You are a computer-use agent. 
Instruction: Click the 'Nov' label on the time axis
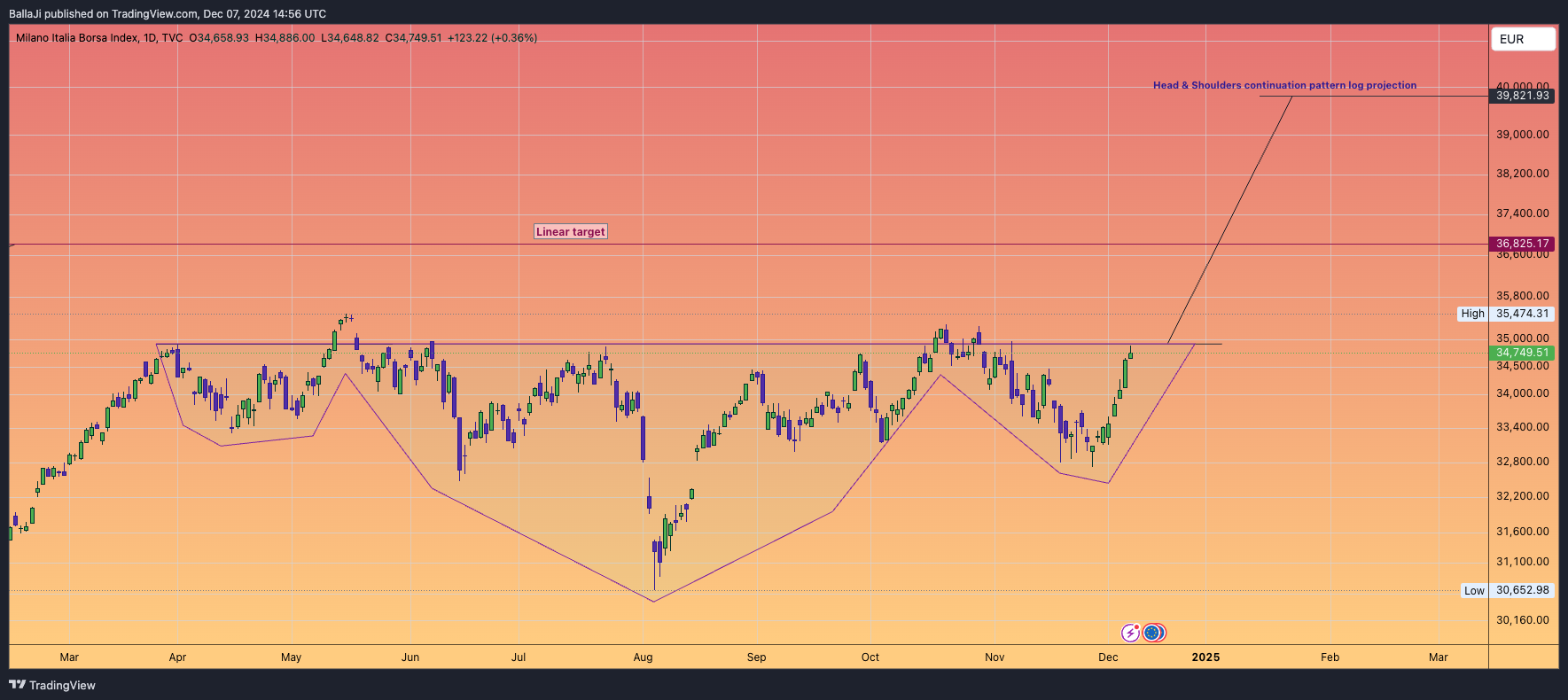[995, 657]
